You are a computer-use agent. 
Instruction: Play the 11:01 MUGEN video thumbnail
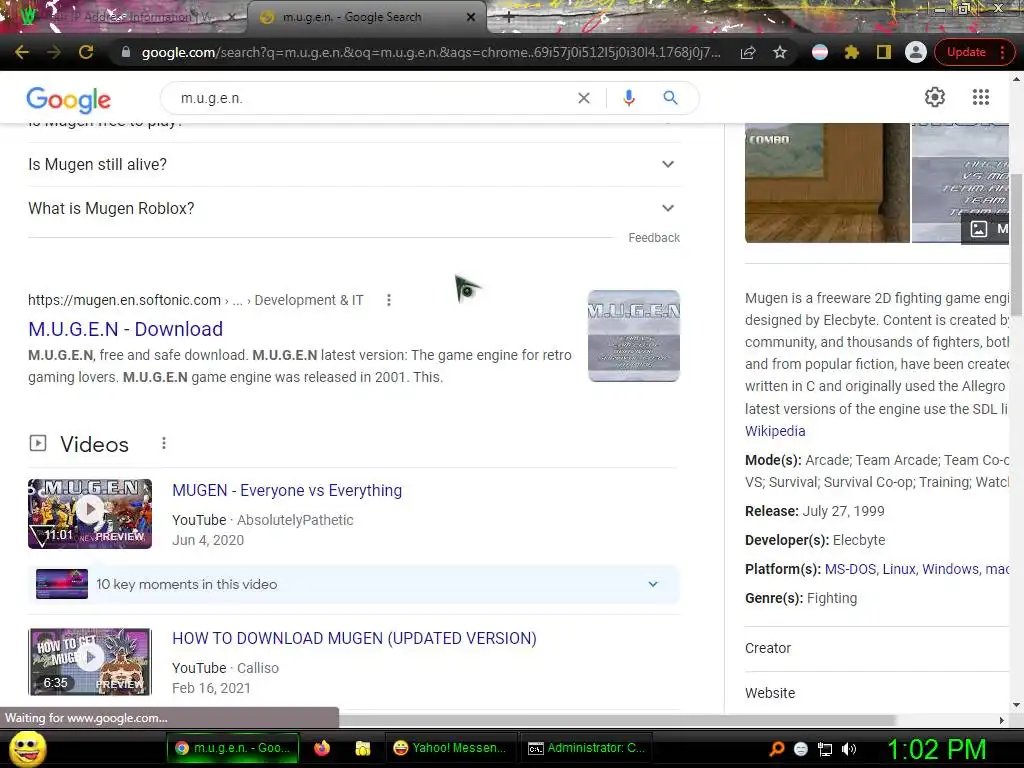(90, 513)
